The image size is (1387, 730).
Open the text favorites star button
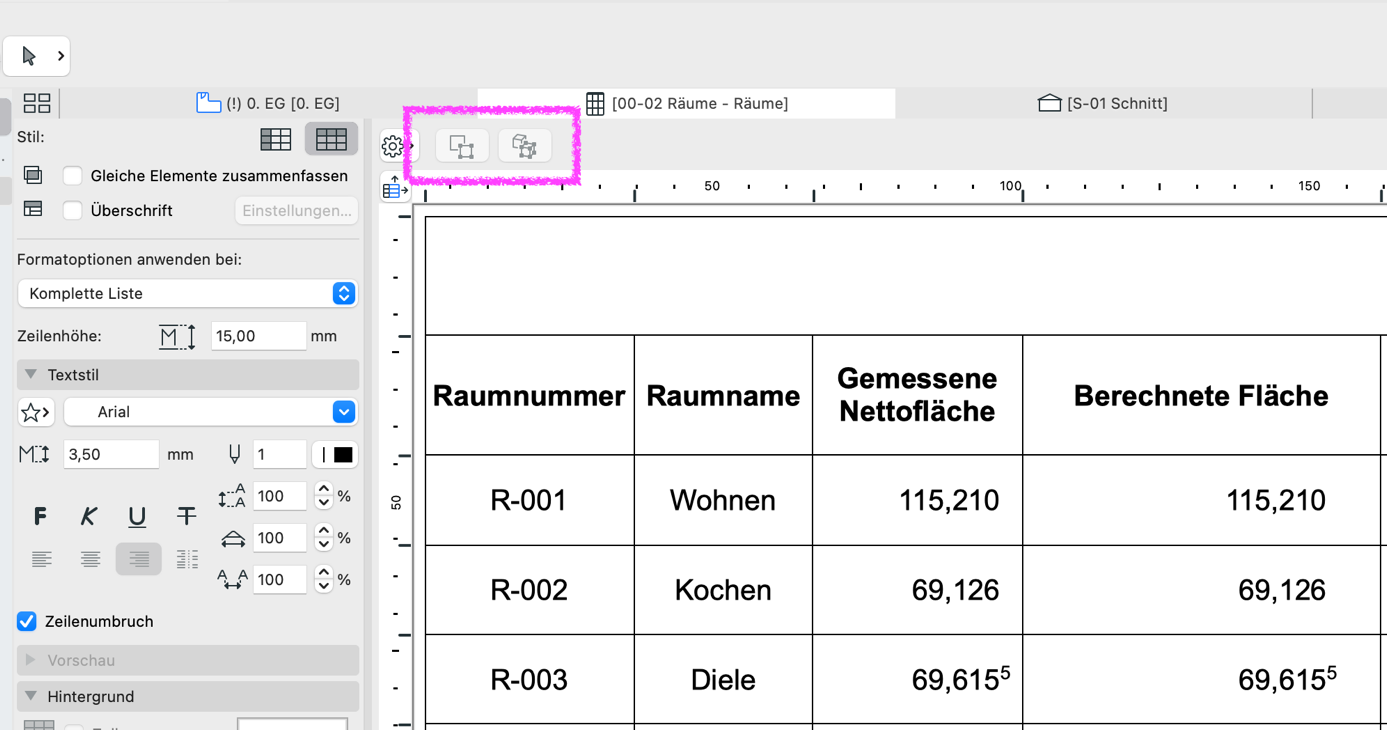[36, 412]
